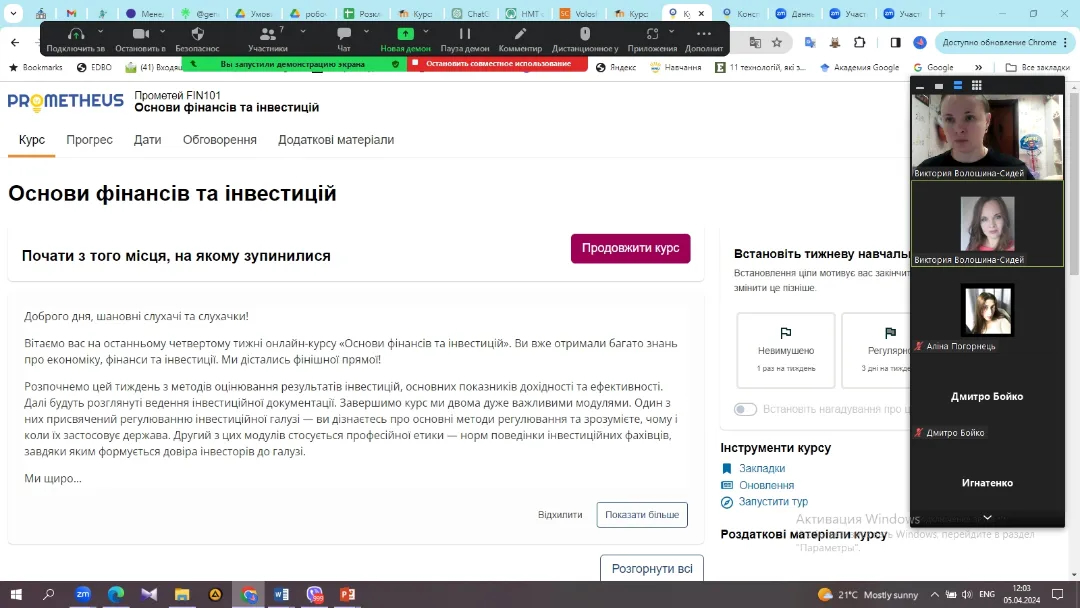
Task: Open the 'Додаткові матеріали' tab
Action: click(x=335, y=140)
